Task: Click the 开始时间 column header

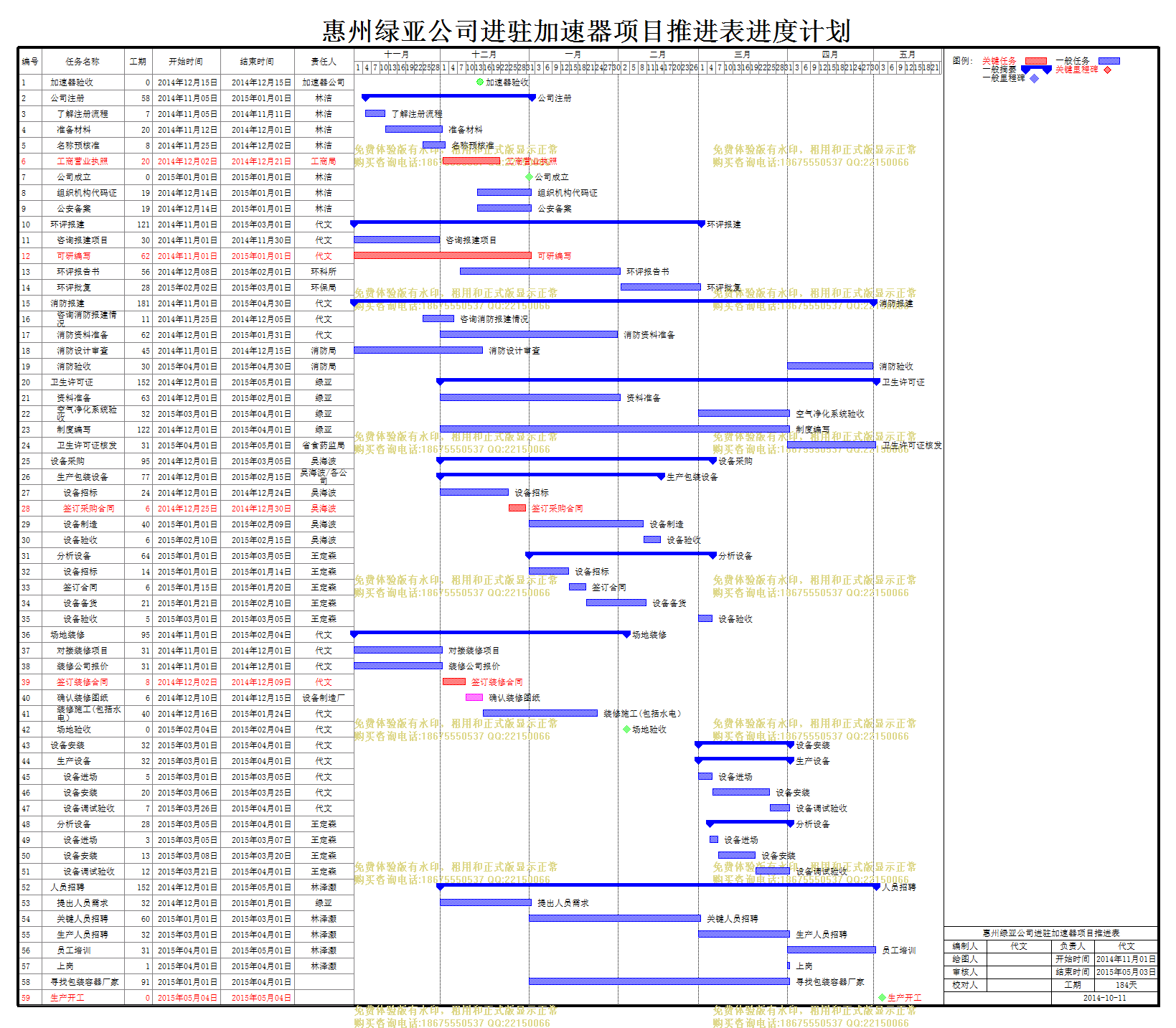Action: [186, 62]
